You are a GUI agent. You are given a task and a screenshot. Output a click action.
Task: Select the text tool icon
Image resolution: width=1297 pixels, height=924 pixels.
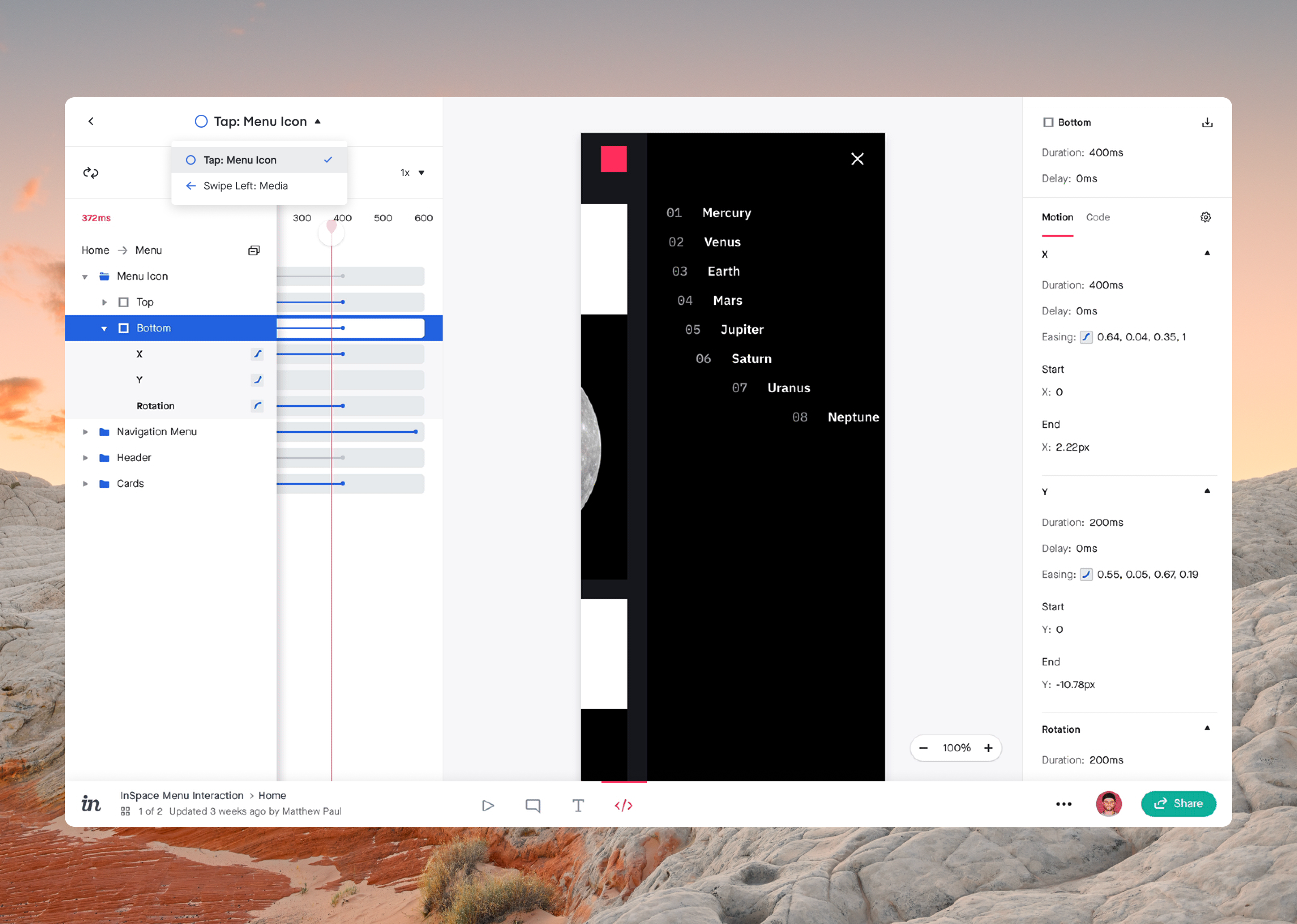[x=578, y=805]
